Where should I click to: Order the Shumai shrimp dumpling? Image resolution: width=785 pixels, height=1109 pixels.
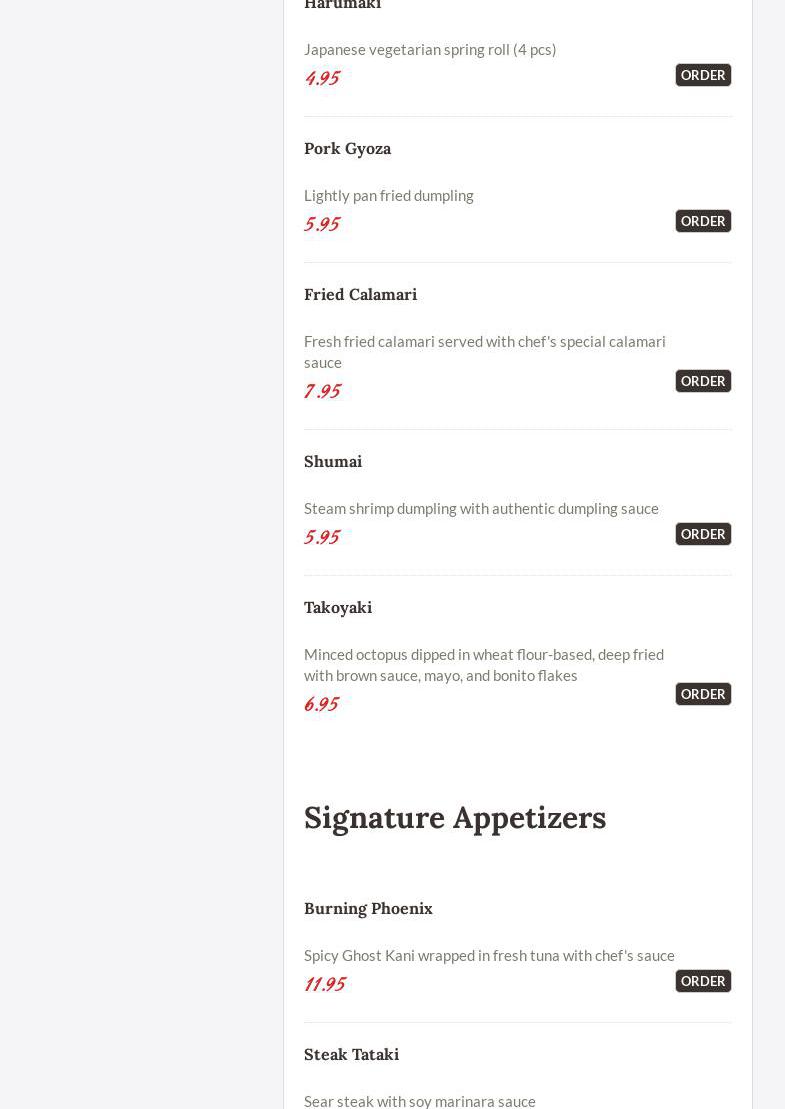703,534
